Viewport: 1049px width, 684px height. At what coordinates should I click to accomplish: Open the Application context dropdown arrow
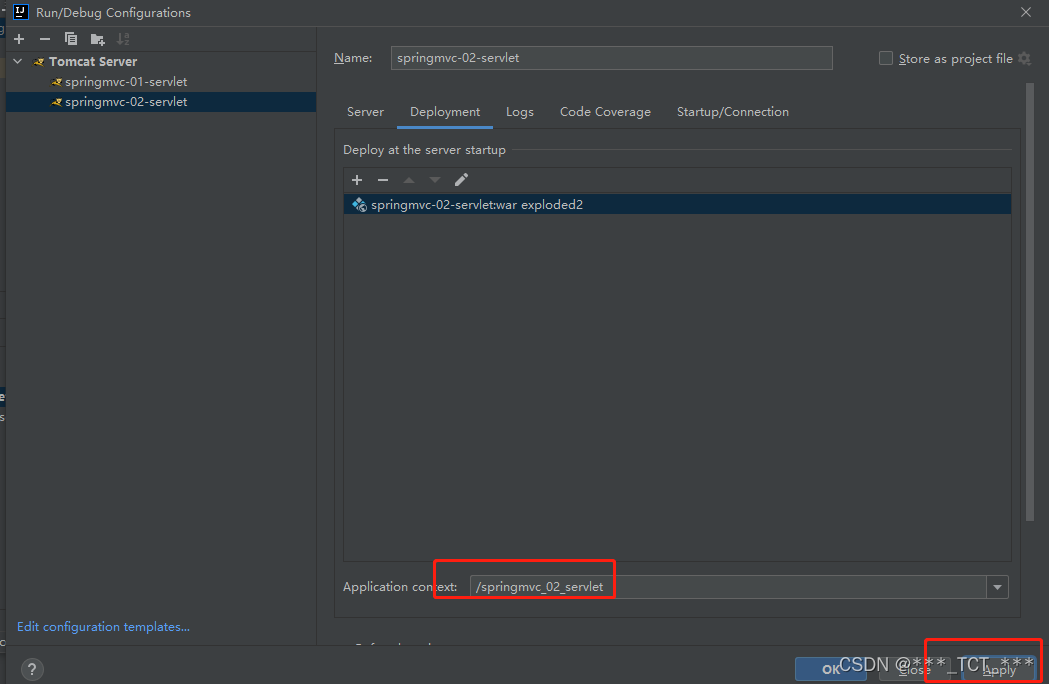click(997, 587)
